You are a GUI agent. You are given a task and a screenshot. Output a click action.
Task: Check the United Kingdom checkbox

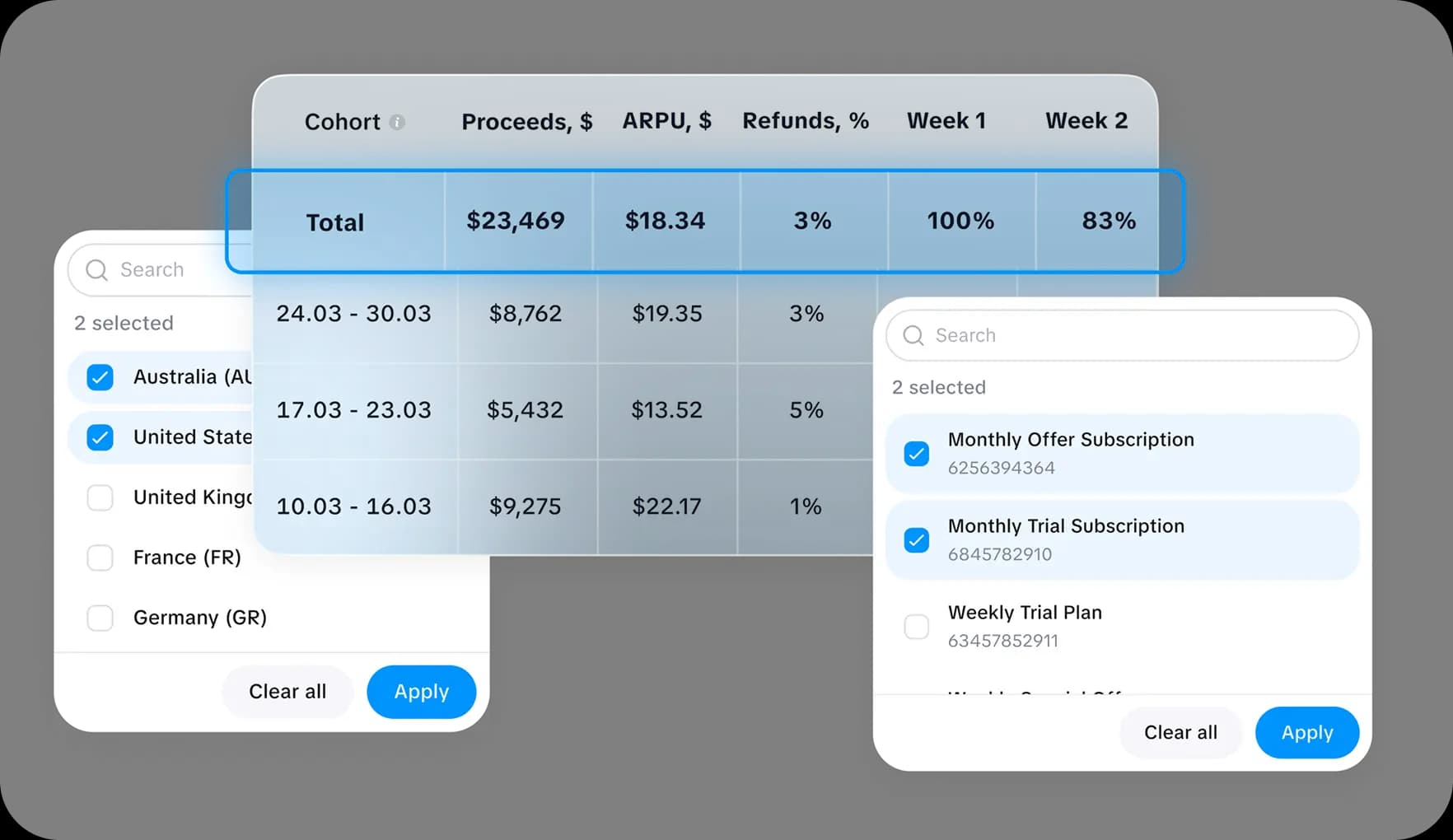pyautogui.click(x=100, y=497)
